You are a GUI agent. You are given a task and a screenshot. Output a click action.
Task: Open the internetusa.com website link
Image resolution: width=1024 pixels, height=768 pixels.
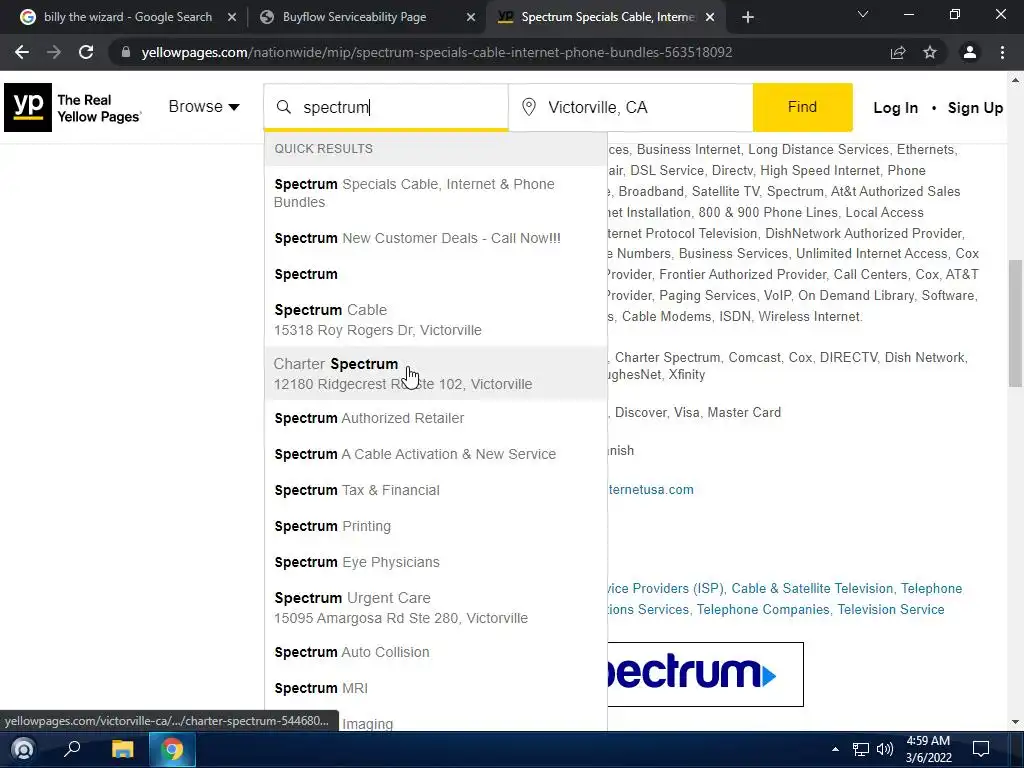tap(650, 490)
